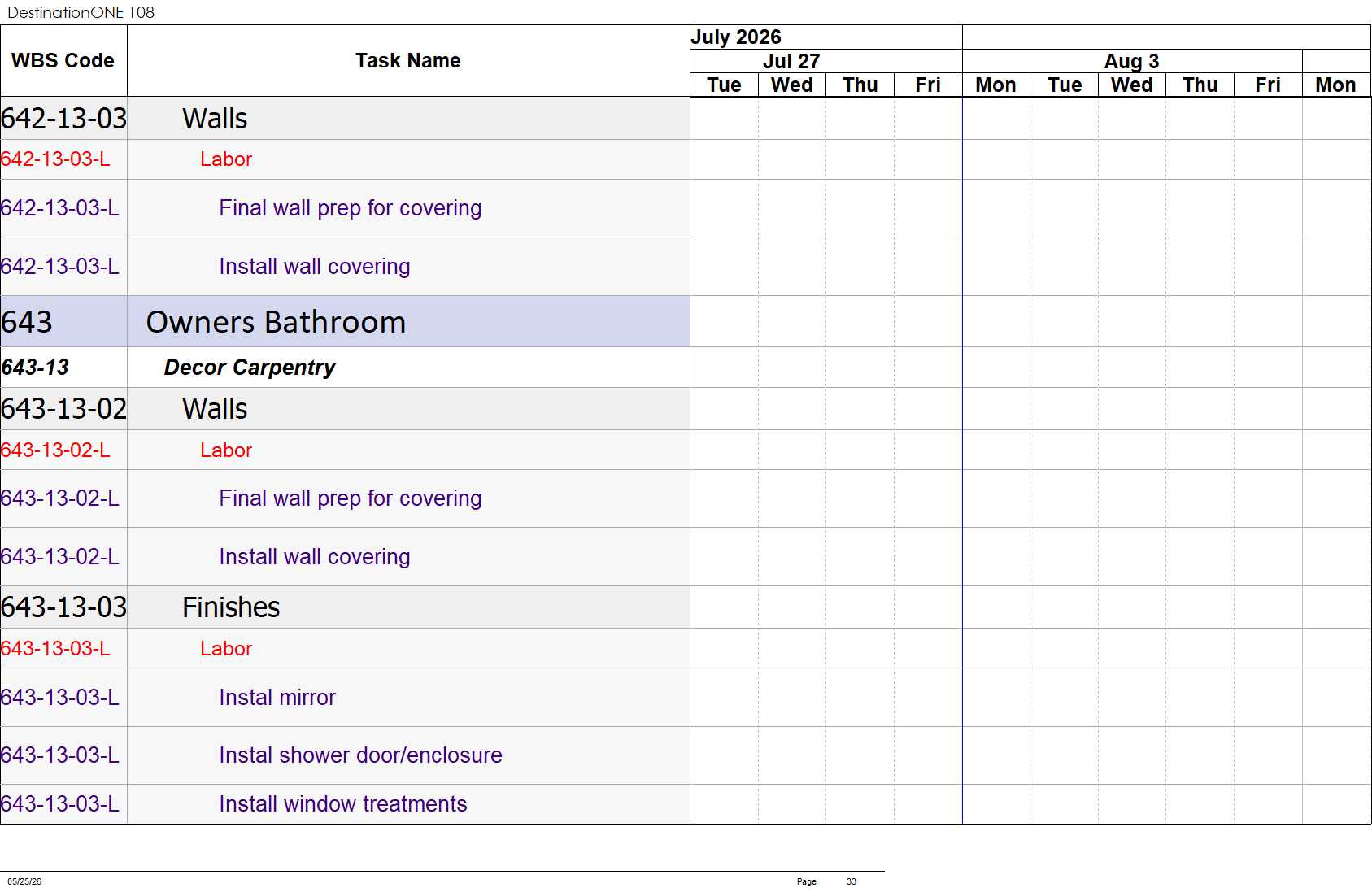The image size is (1372, 892).
Task: Select the Tue column under Jul 27
Action: (x=724, y=85)
